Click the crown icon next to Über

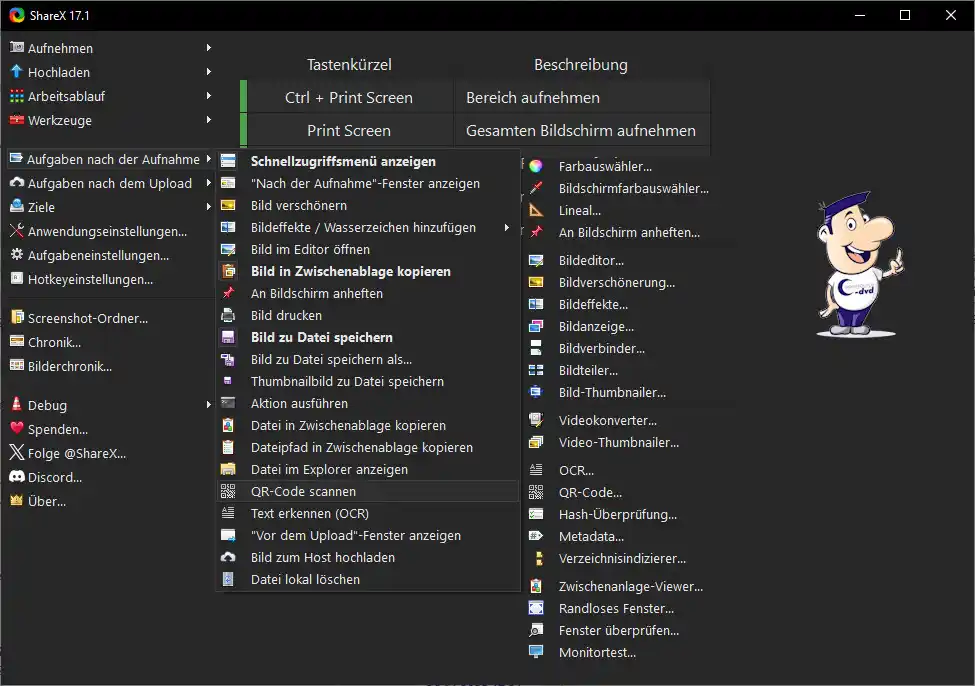click(x=17, y=500)
